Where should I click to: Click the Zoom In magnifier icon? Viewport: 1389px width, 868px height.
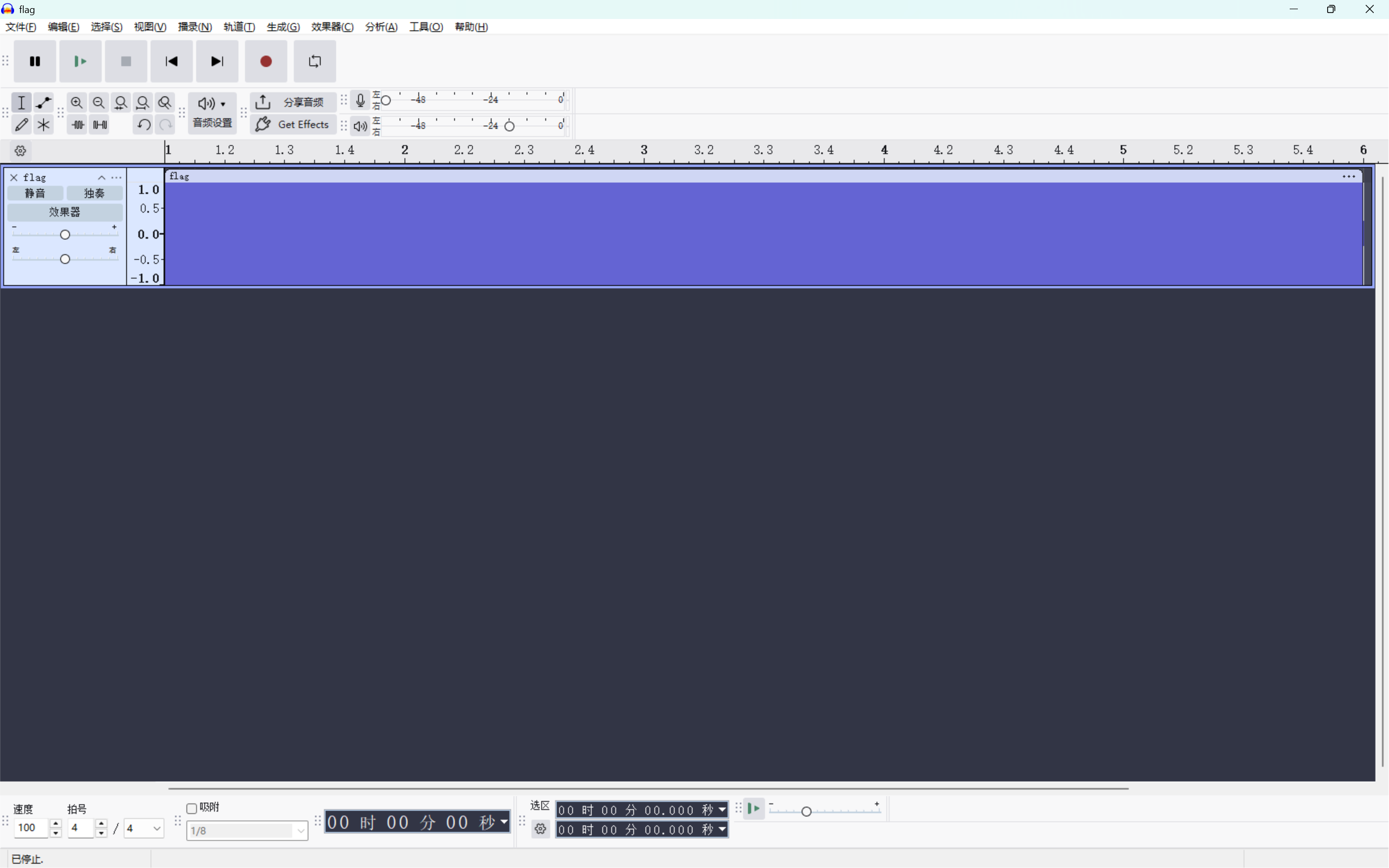77,103
